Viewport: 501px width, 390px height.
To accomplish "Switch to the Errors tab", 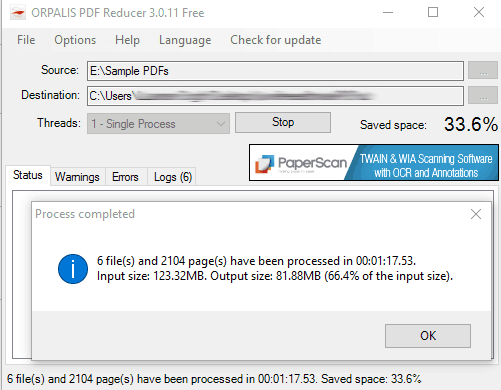I will point(125,177).
